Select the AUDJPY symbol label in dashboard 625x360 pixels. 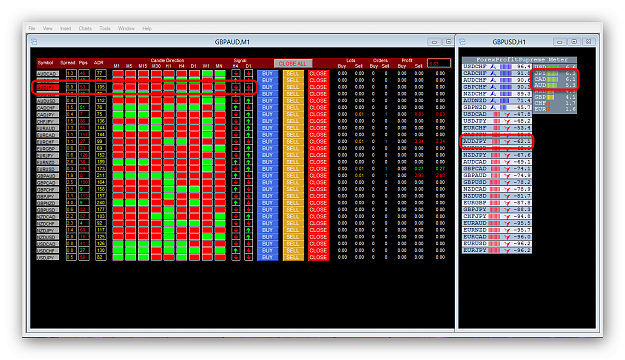[47, 87]
